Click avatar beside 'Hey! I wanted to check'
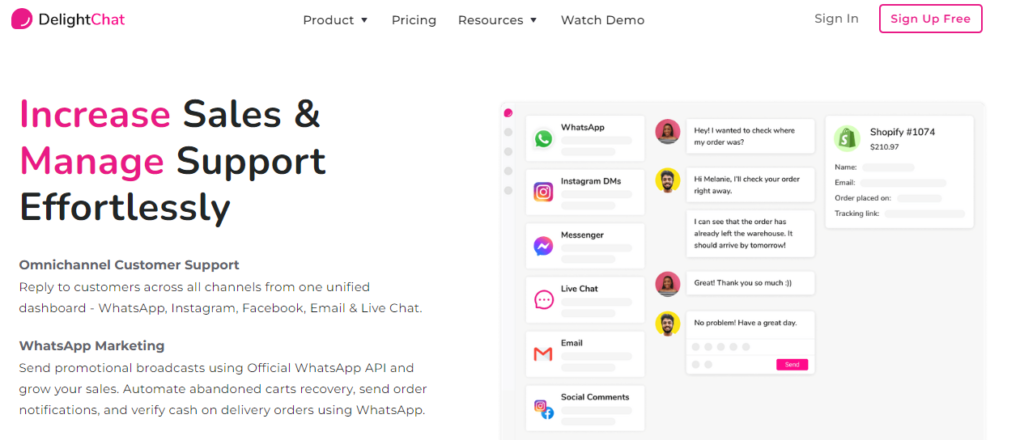Image resolution: width=1024 pixels, height=440 pixels. tap(667, 131)
